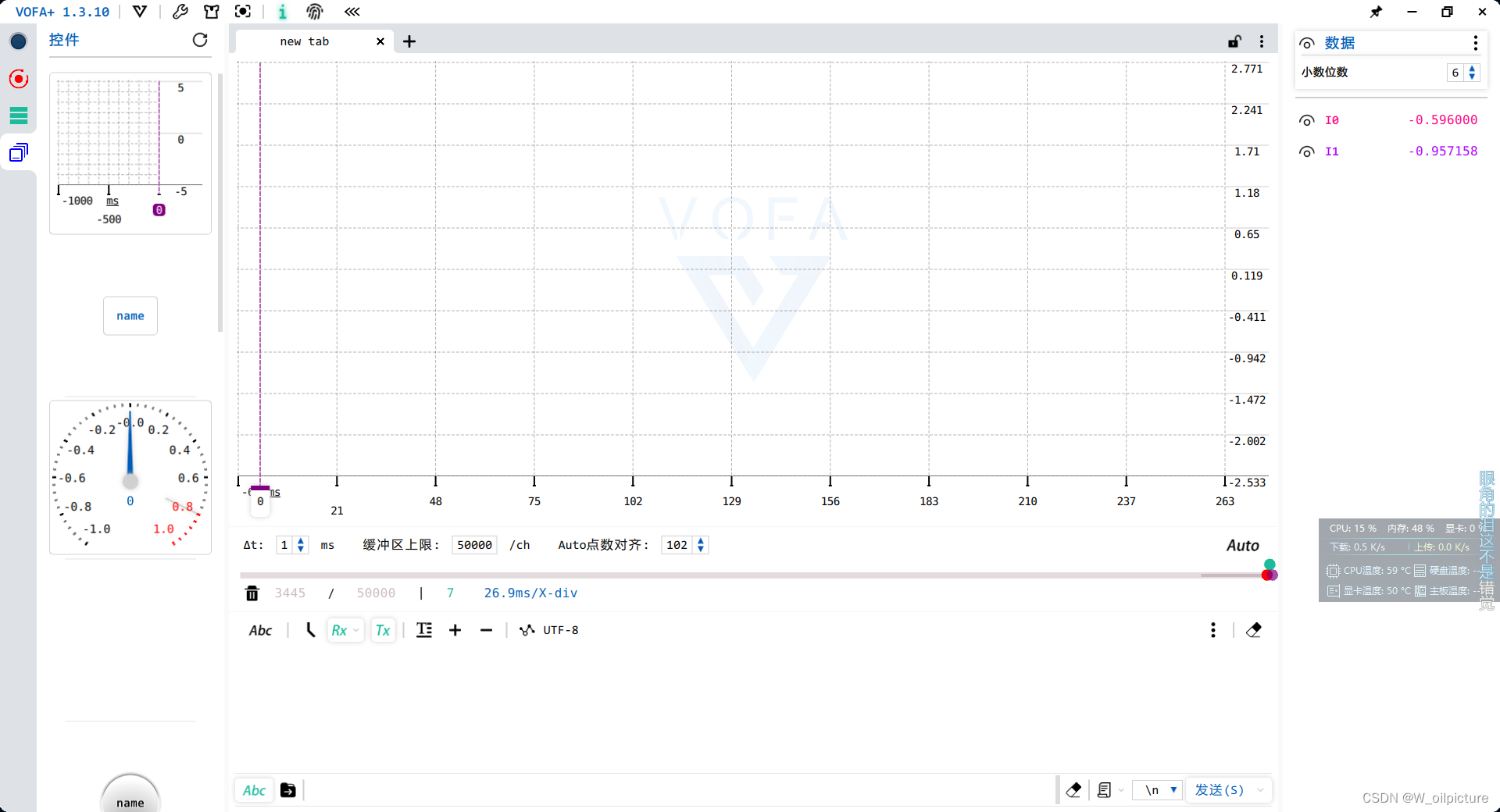Image resolution: width=1500 pixels, height=812 pixels.
Task: Click the 控件 panel title
Action: pos(64,40)
